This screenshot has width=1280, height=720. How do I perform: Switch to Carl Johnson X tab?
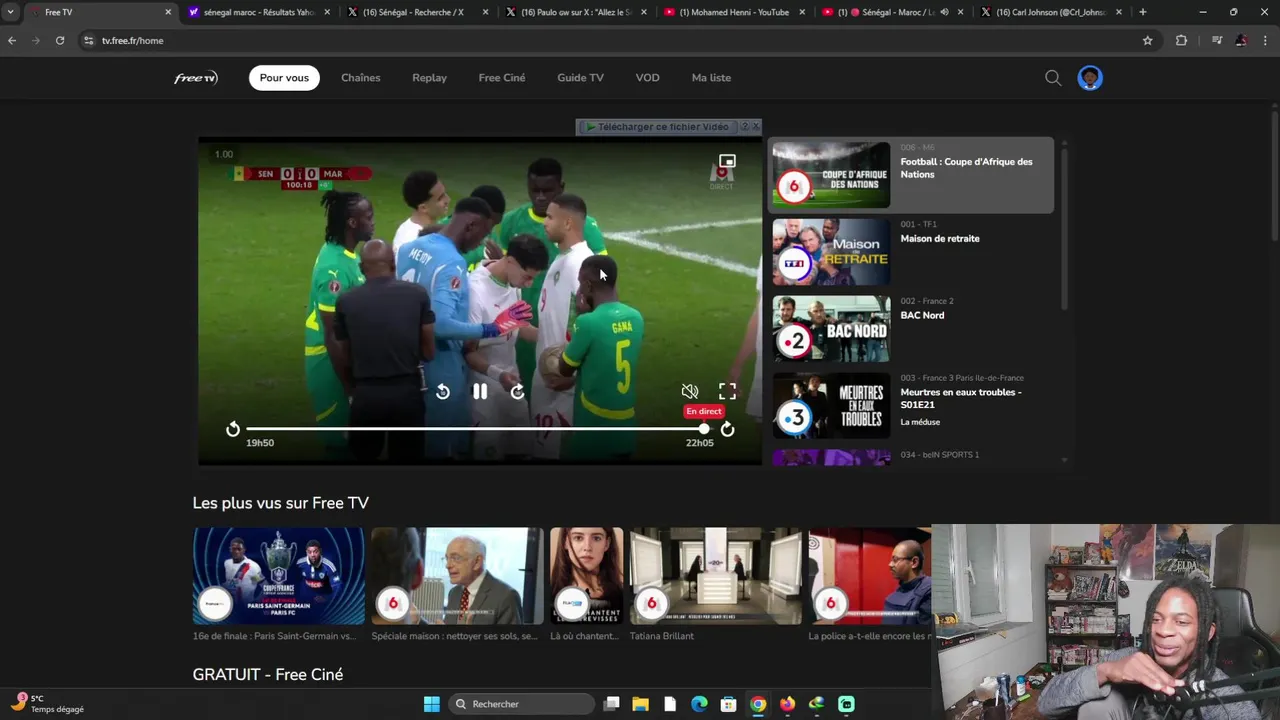click(x=1052, y=12)
